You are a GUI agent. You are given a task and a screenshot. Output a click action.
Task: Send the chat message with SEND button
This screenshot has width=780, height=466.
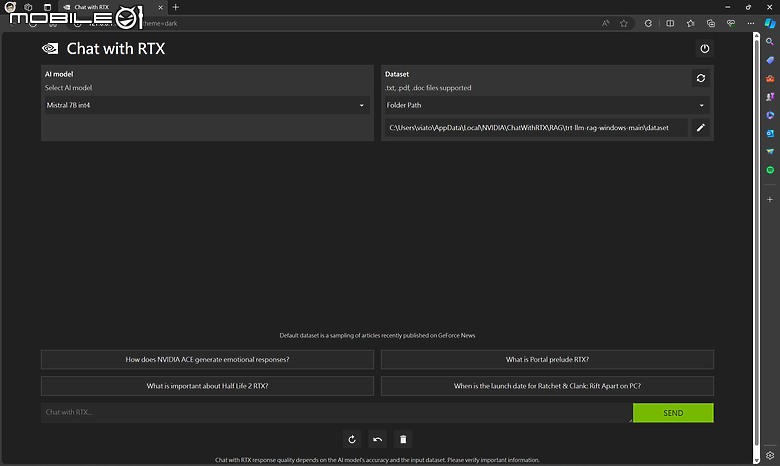(673, 413)
